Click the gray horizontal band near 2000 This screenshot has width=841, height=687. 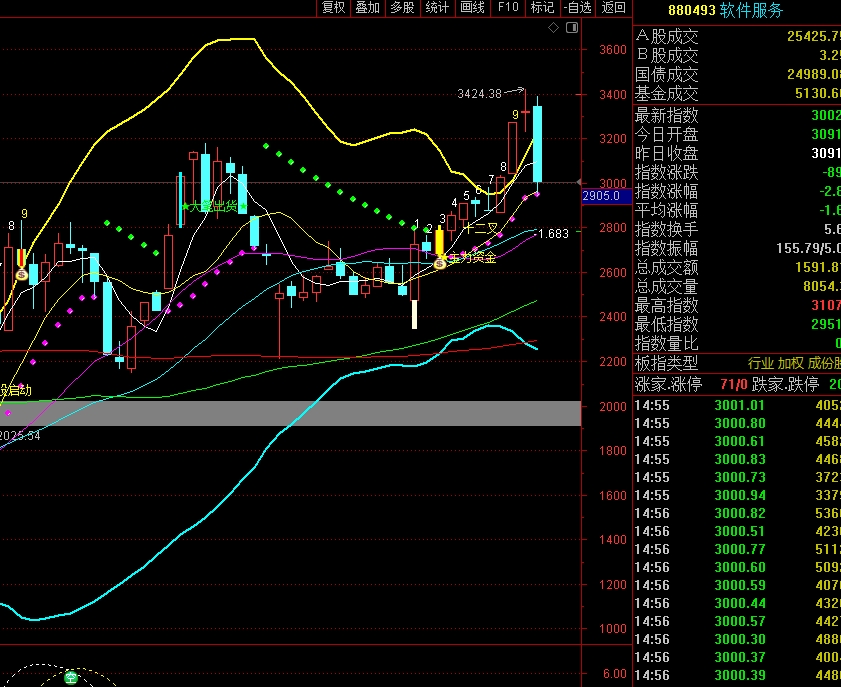(x=290, y=413)
